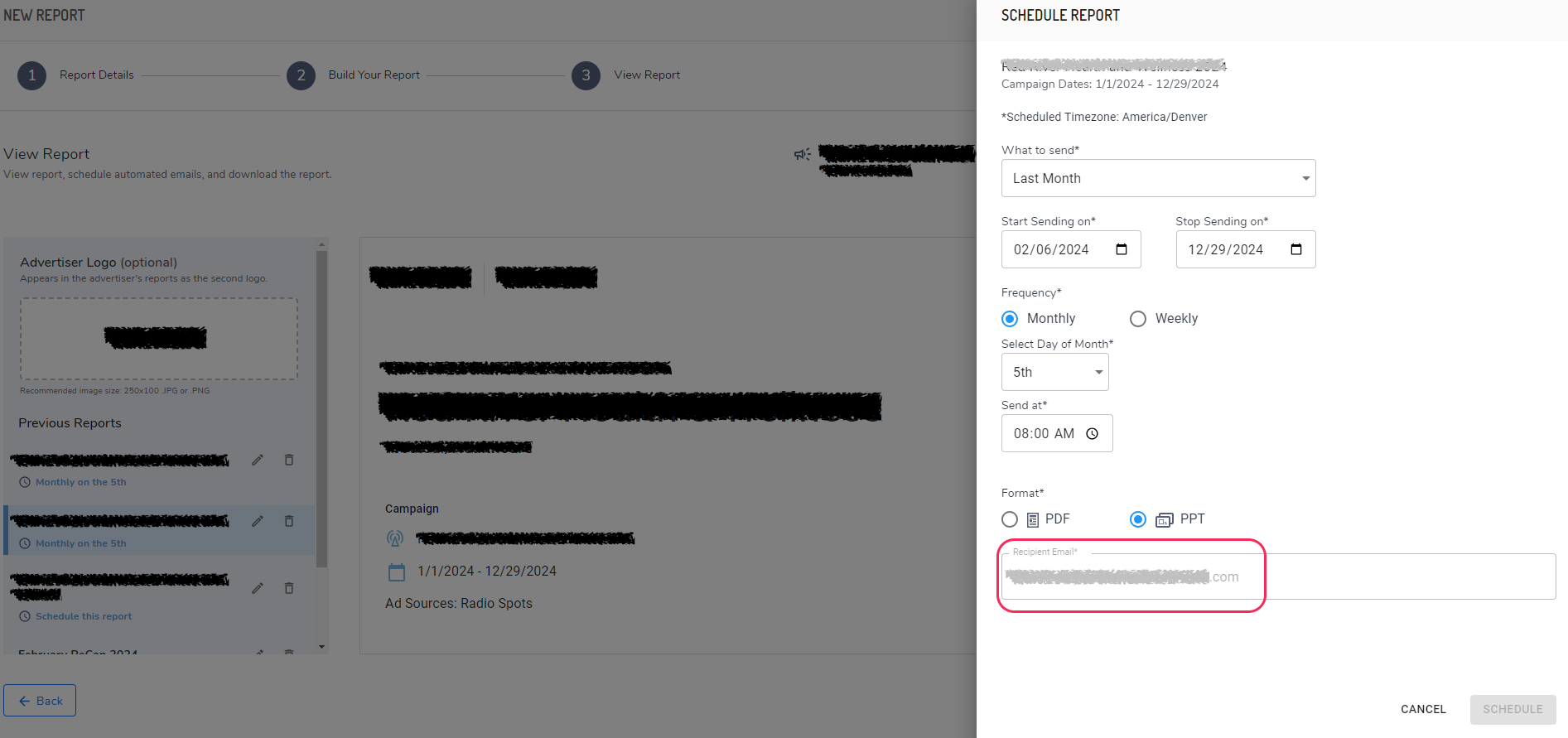1568x738 pixels.
Task: Click the calendar icon next to 1/1/2024 - 12/29/2024
Action: [x=397, y=572]
